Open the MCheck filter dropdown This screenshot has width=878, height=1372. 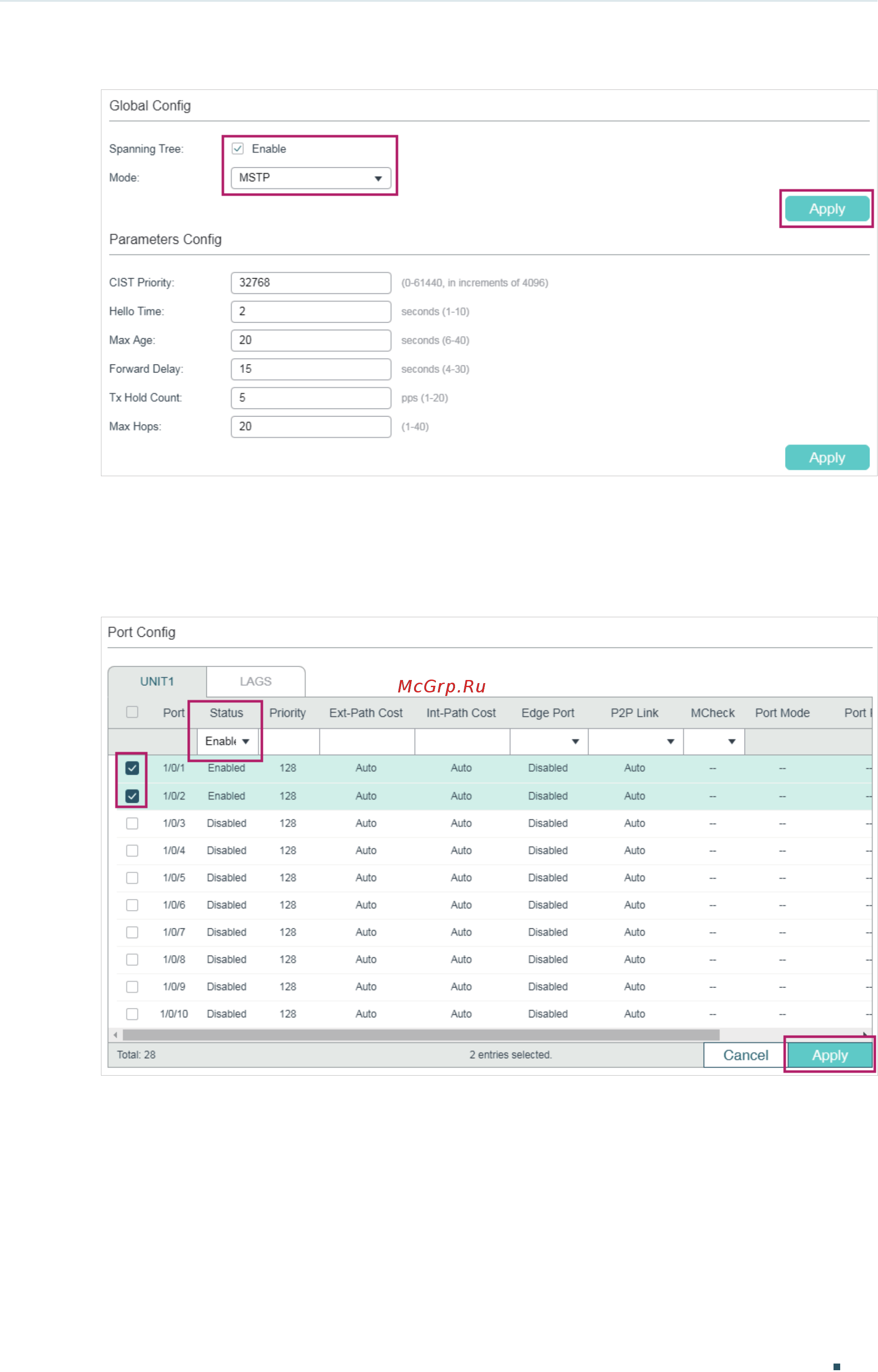714,742
